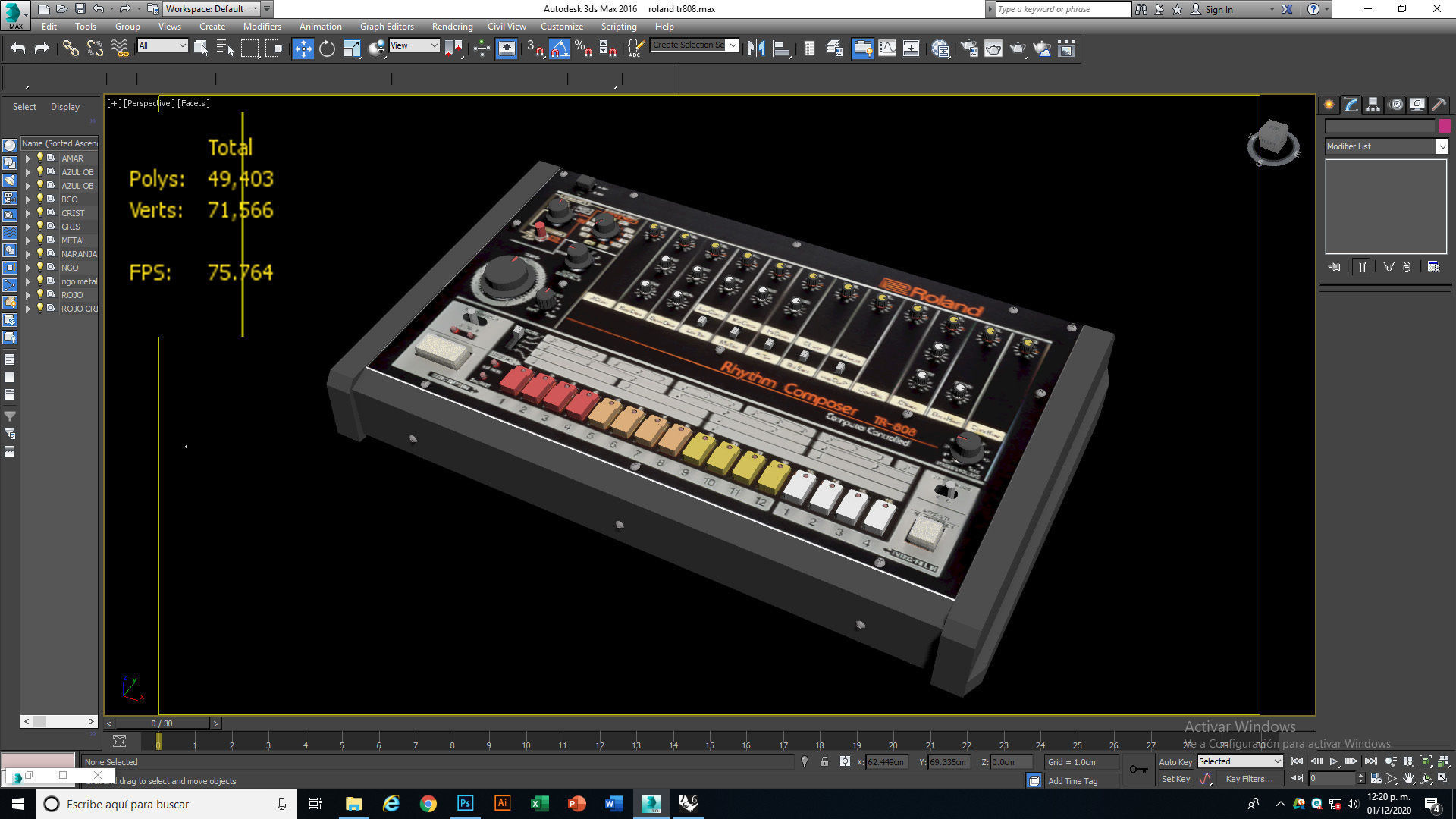Click the Align tool icon
The image size is (1456, 819).
pos(781,49)
